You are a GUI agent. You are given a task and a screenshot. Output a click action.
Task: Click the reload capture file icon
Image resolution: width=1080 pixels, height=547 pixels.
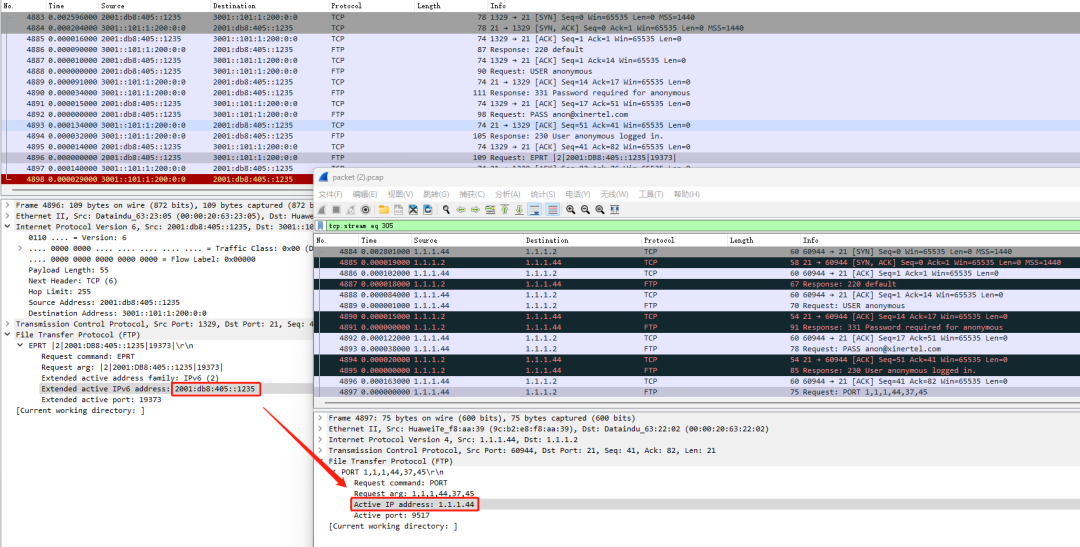[x=427, y=210]
